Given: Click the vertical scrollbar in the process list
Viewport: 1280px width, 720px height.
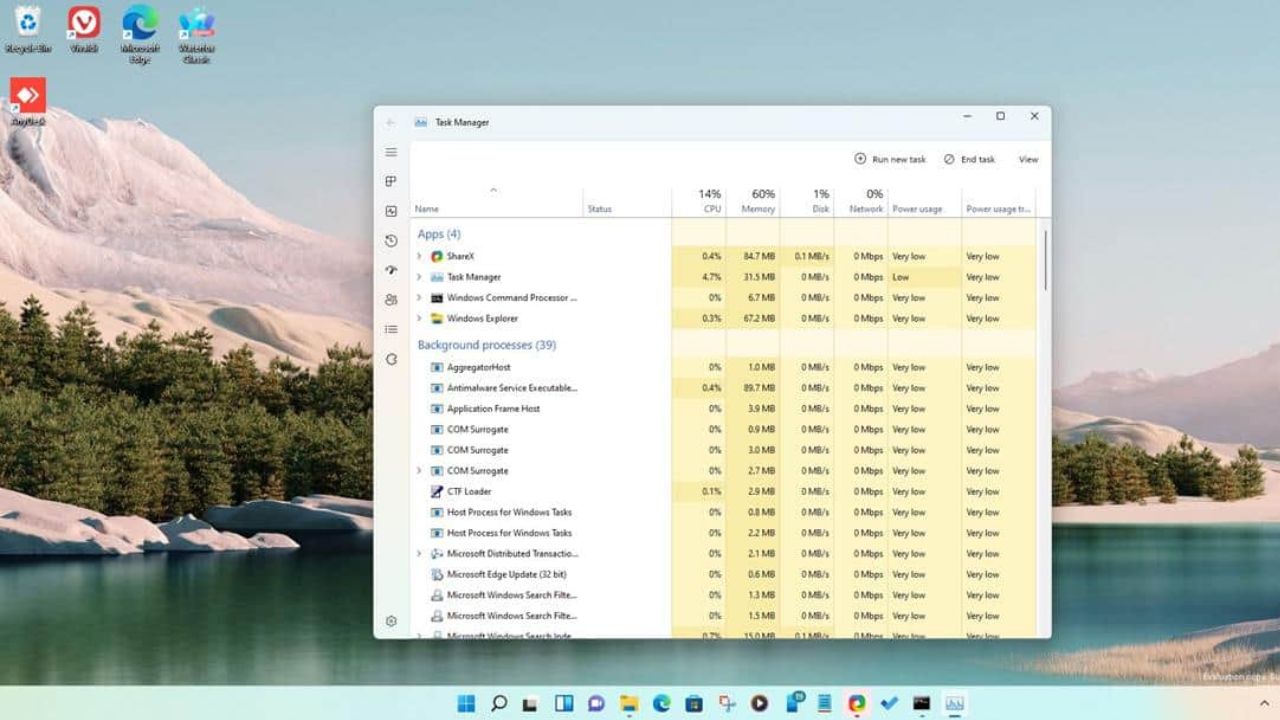Looking at the screenshot, I should point(1045,261).
